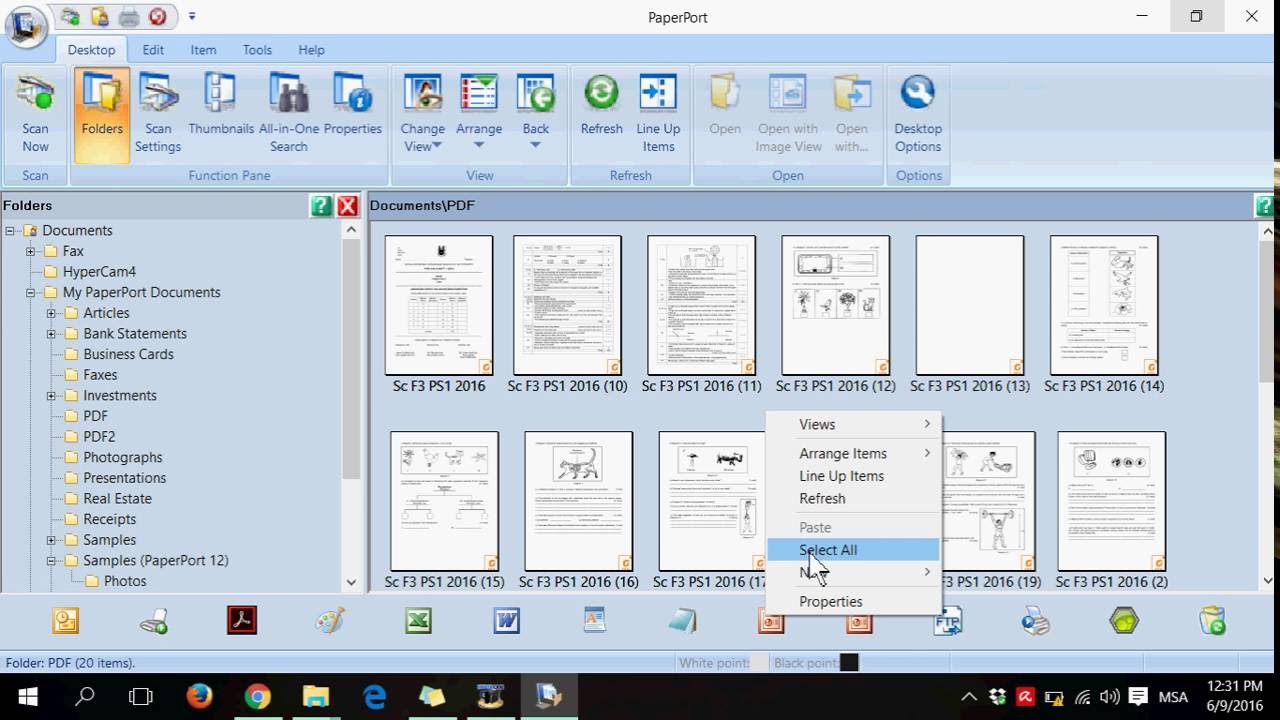The width and height of the screenshot is (1280, 720).
Task: Click the Line Up Items ribbon icon
Action: coord(658,114)
